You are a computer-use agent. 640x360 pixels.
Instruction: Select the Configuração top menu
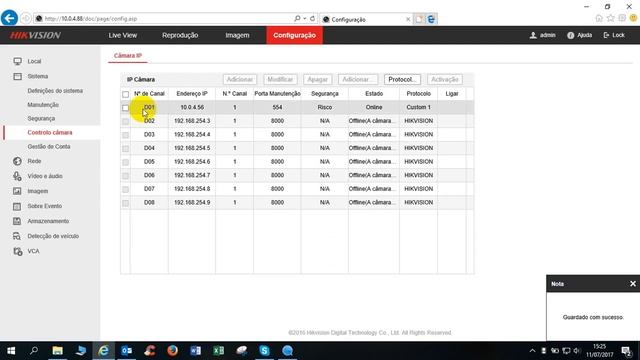[x=294, y=36]
